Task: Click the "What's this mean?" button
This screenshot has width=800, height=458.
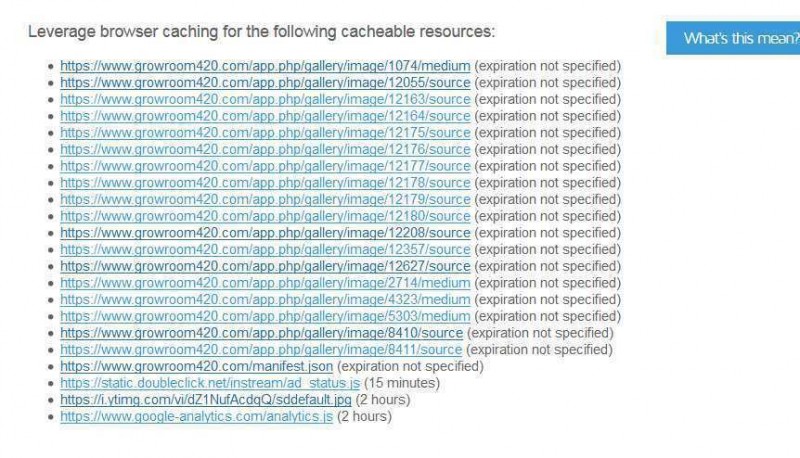Action: (x=733, y=38)
